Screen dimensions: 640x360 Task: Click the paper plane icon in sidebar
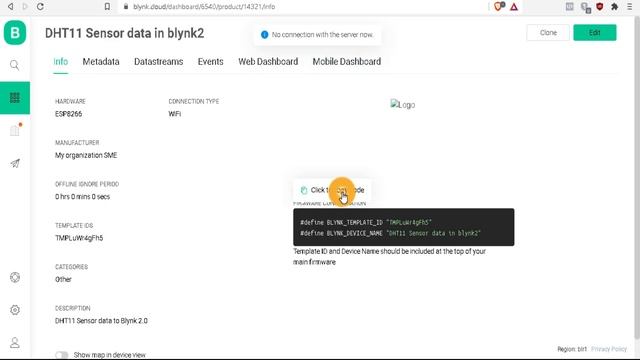tap(15, 163)
